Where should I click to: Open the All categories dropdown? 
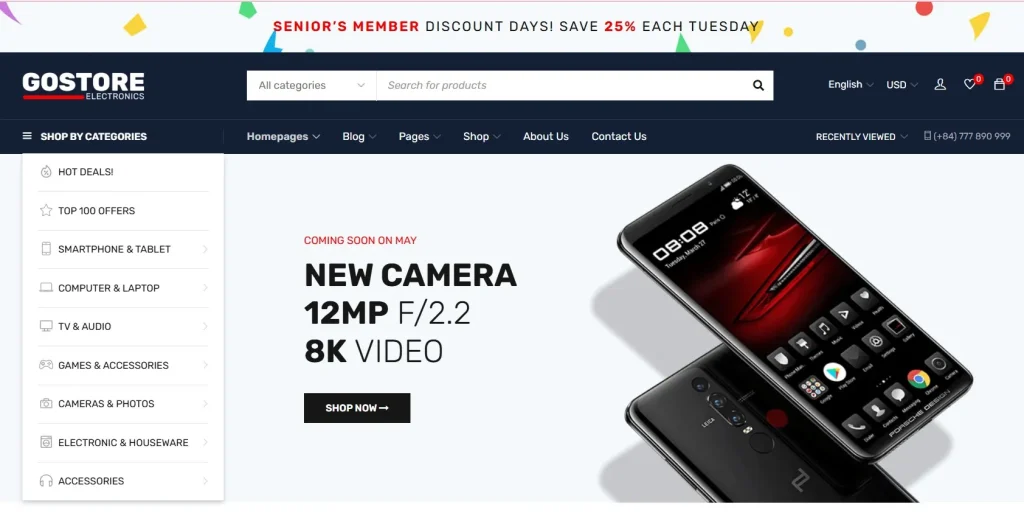click(312, 86)
